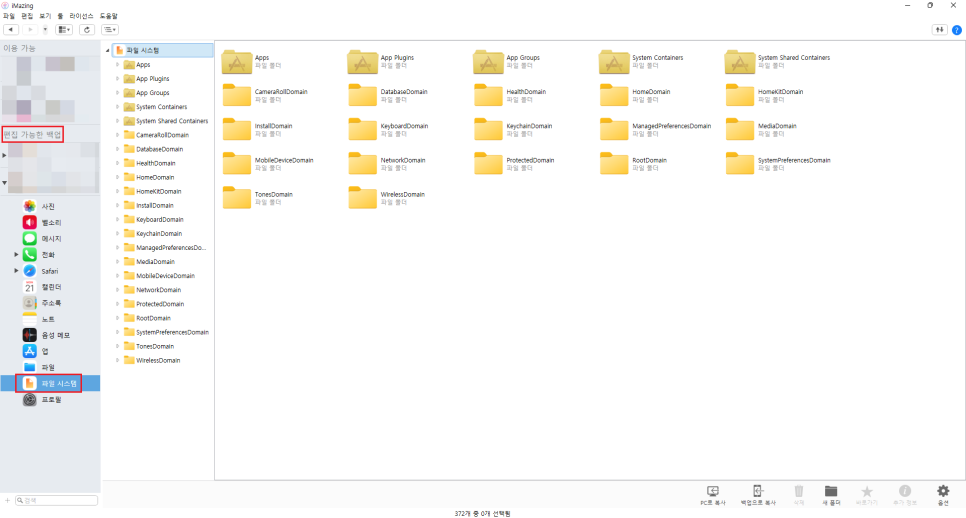This screenshot has width=966, height=518.
Task: Select 벨소리 (Ringtones) in the sidebar
Action: click(x=49, y=222)
